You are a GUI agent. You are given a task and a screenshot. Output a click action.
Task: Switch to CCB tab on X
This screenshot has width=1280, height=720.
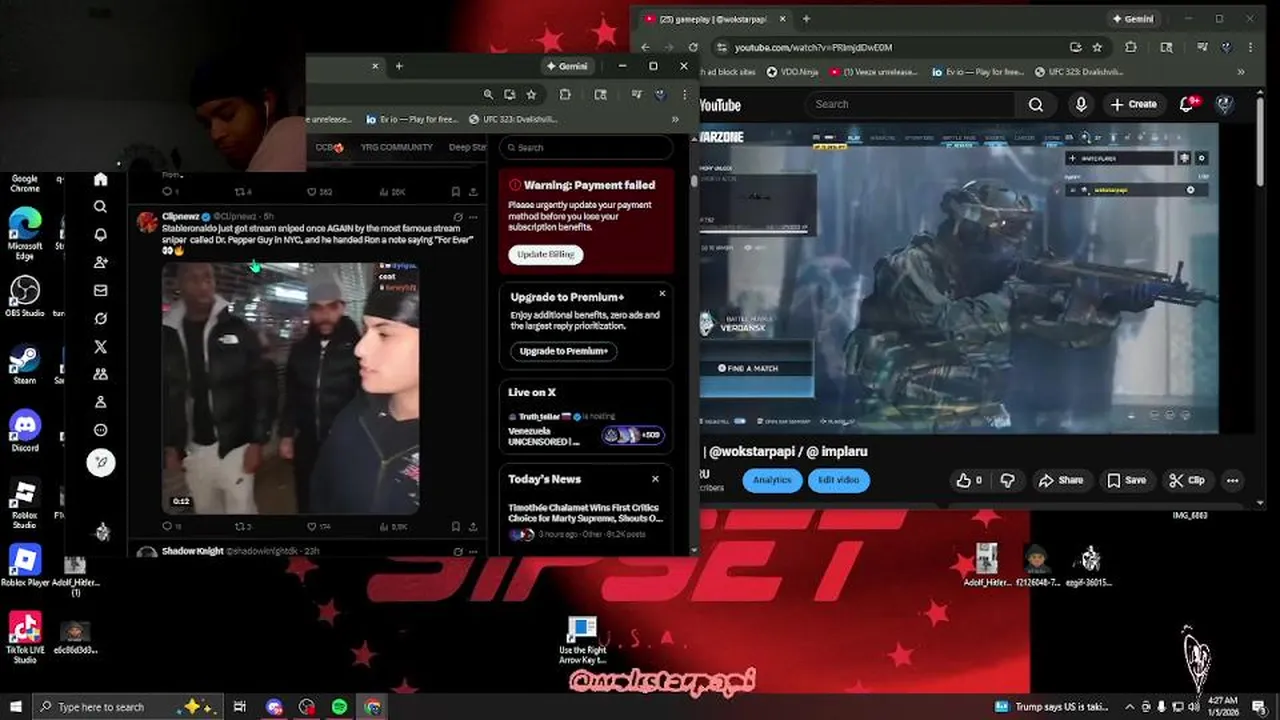[329, 147]
